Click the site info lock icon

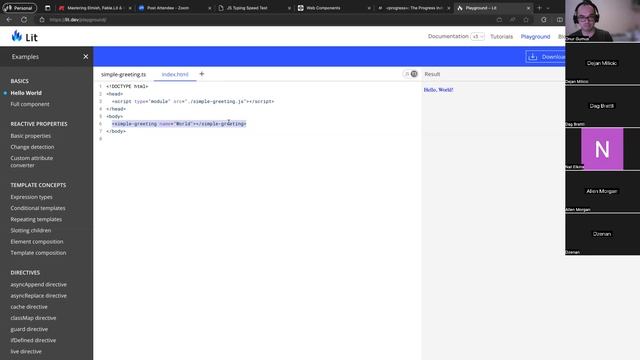[x=42, y=20]
